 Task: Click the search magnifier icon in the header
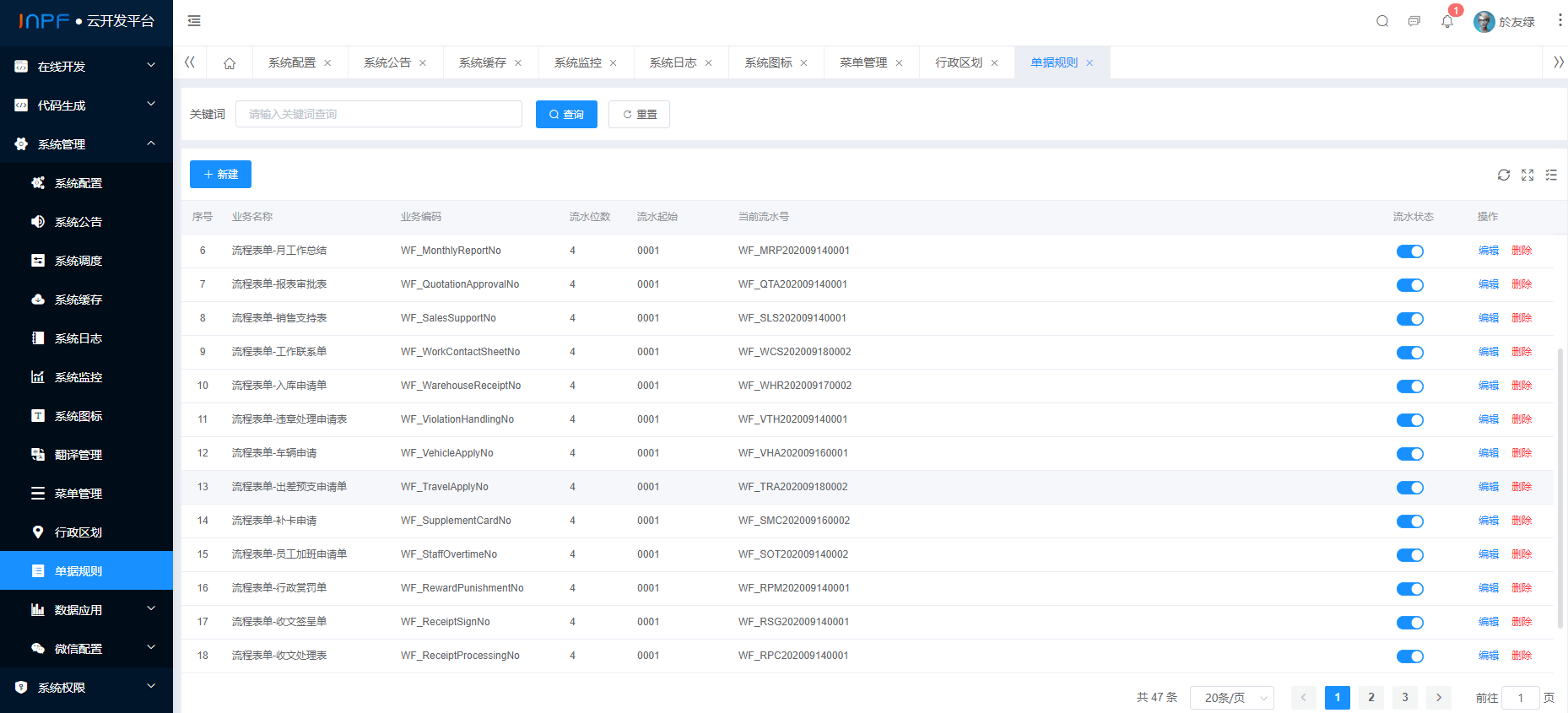[1382, 21]
